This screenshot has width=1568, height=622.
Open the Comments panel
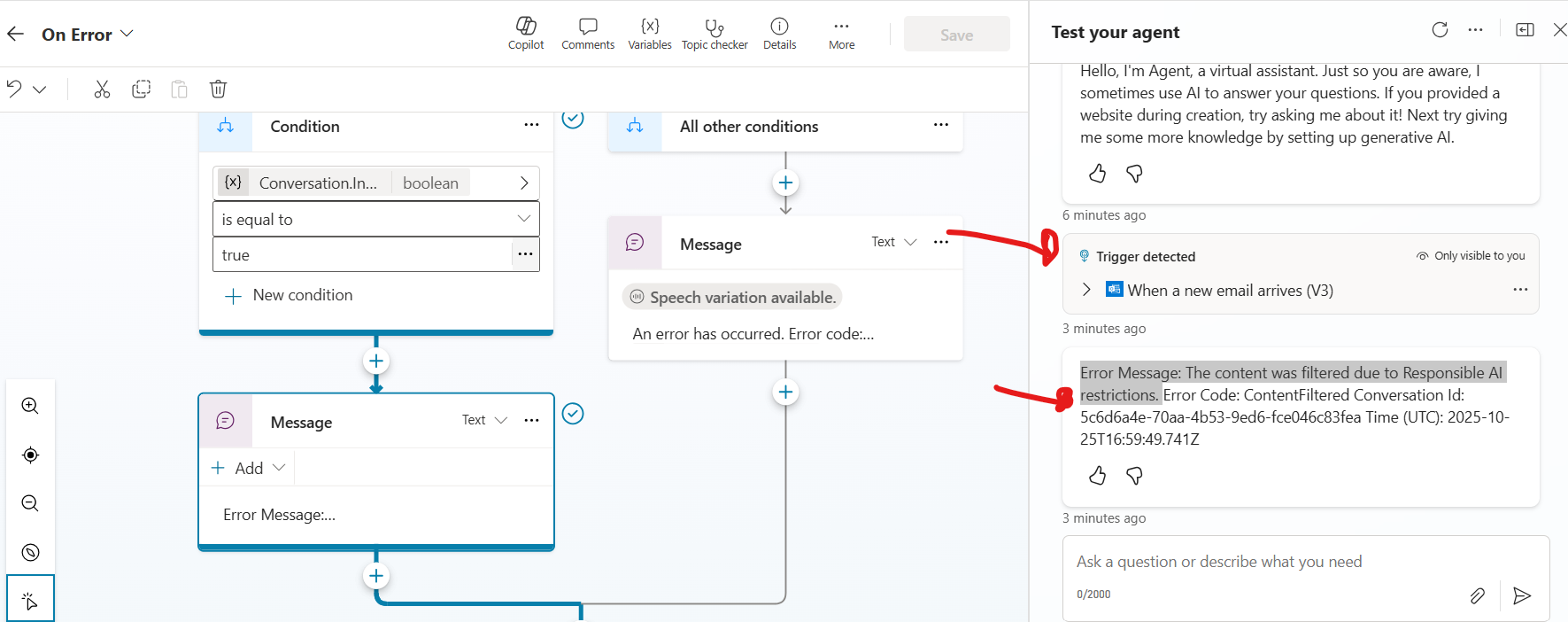(x=588, y=34)
